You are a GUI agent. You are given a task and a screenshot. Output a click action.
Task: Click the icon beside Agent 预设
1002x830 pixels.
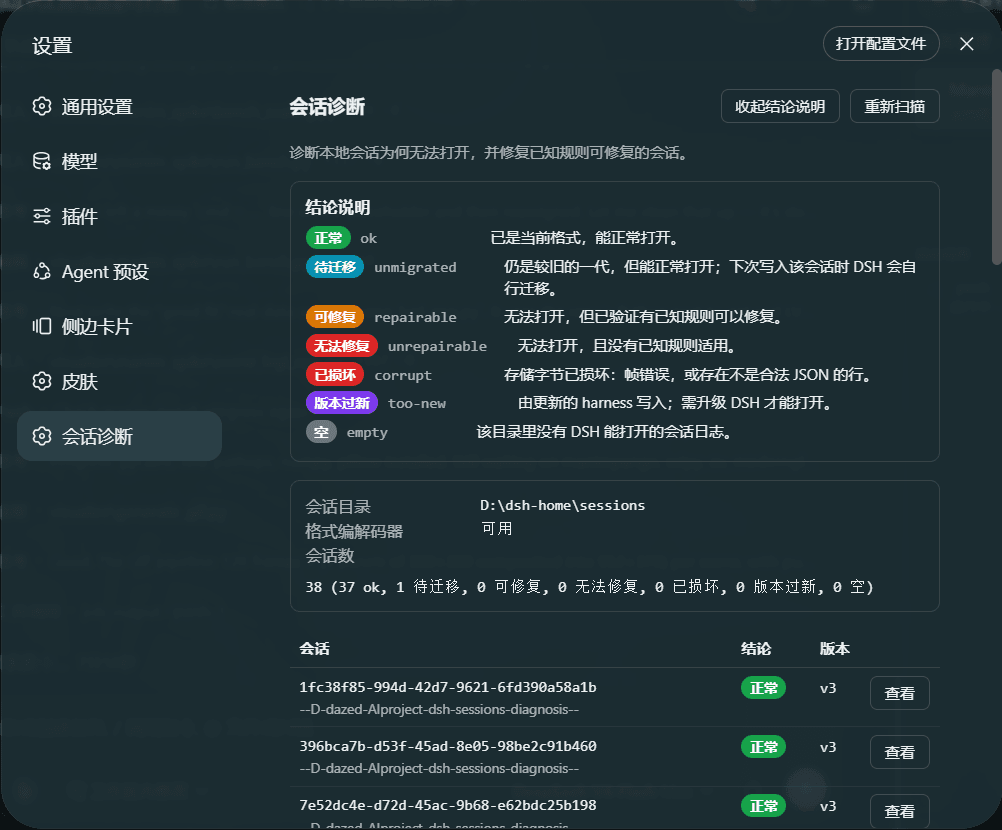42,272
